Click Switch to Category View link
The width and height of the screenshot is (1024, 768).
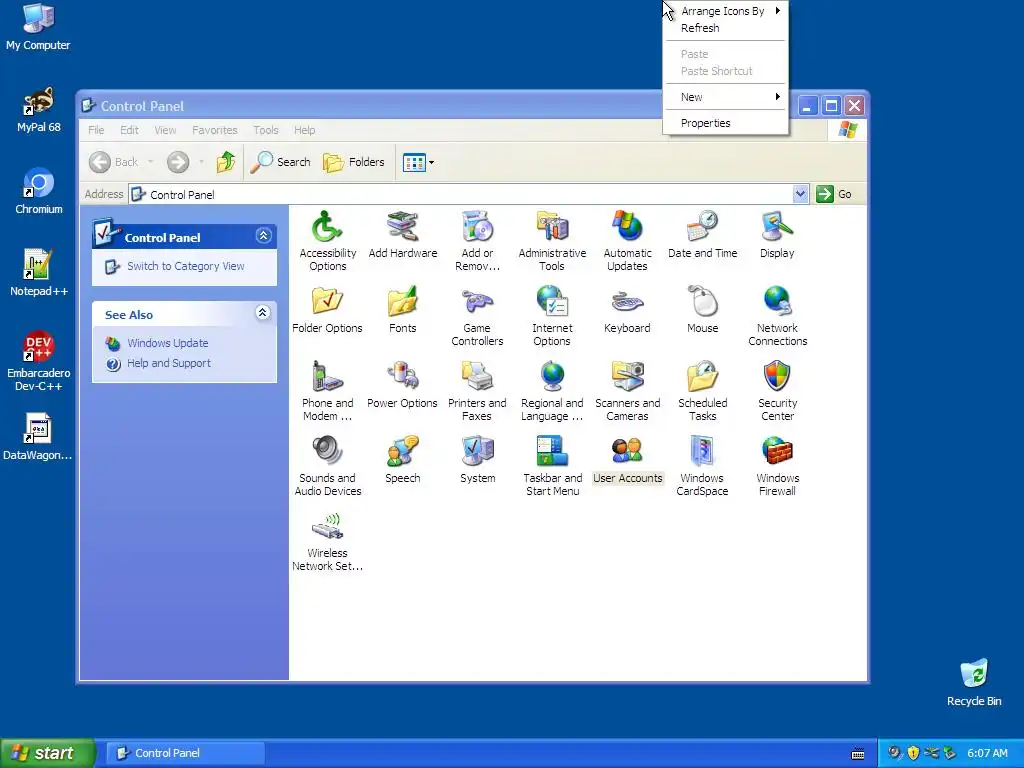(185, 266)
